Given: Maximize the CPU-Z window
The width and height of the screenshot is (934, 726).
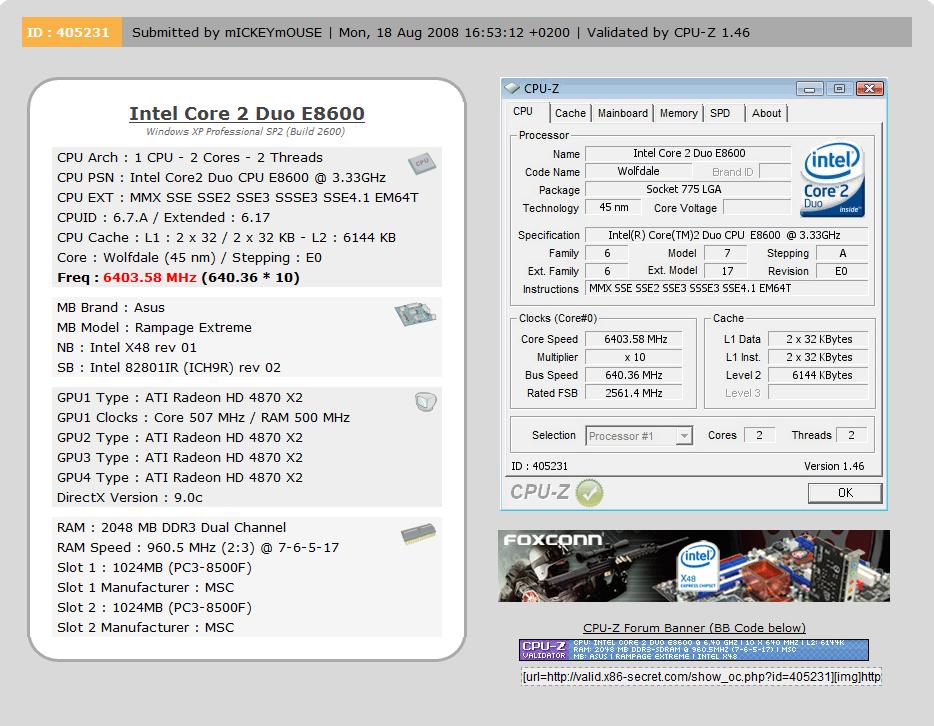Looking at the screenshot, I should pos(839,89).
